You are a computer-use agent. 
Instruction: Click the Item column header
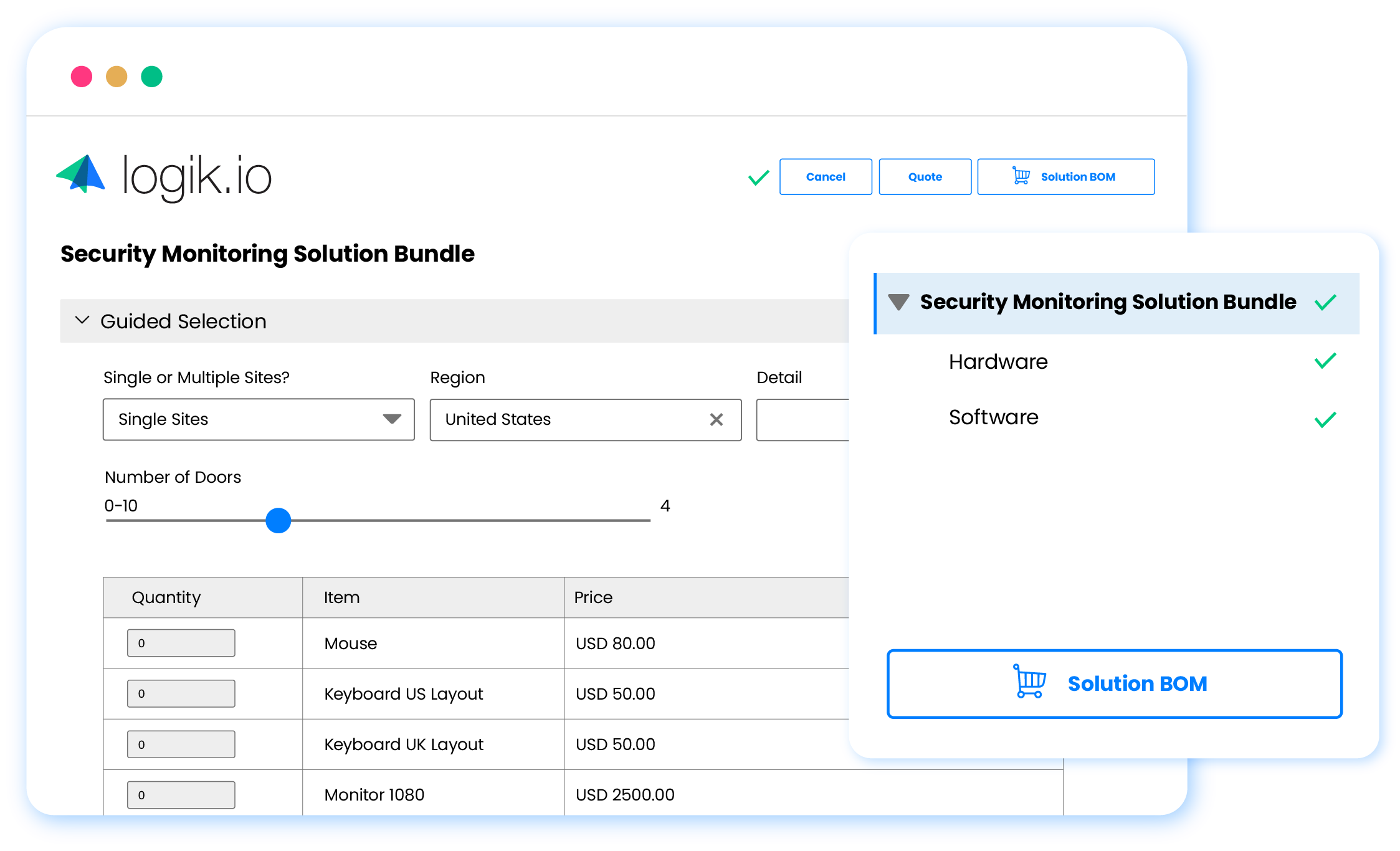coord(434,597)
